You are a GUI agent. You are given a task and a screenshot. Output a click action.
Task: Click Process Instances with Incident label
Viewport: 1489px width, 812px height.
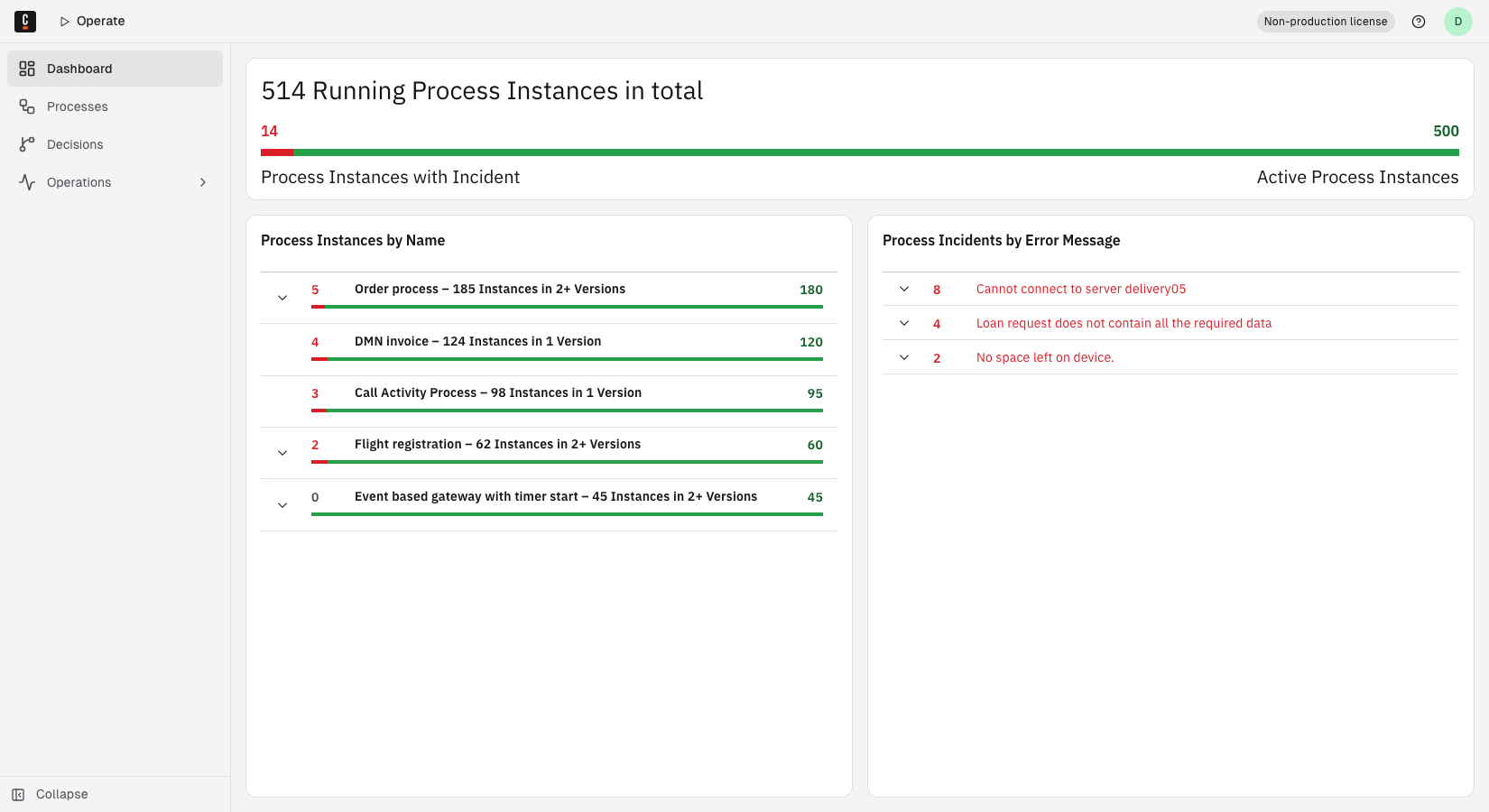pos(391,178)
